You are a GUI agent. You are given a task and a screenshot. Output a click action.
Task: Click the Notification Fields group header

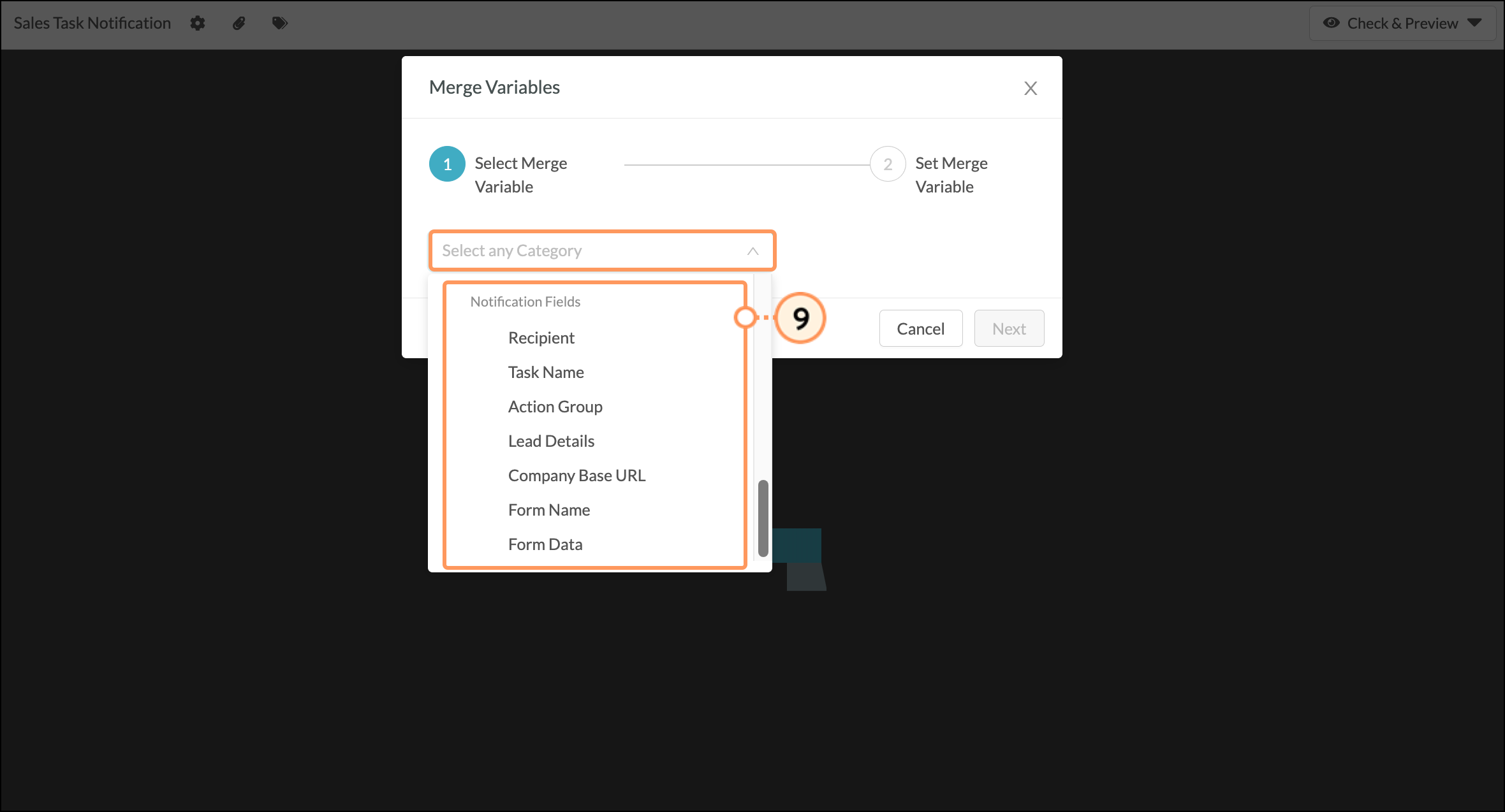point(525,302)
